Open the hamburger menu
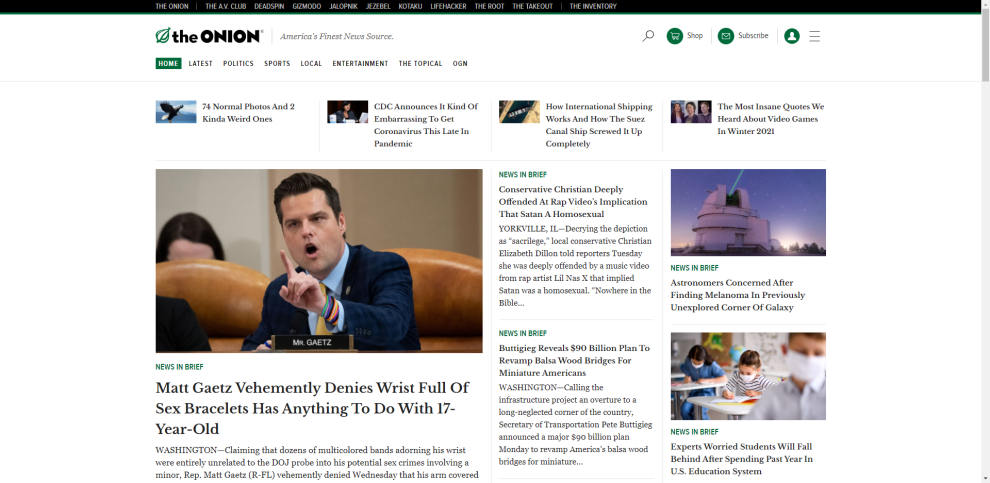 pyautogui.click(x=814, y=36)
